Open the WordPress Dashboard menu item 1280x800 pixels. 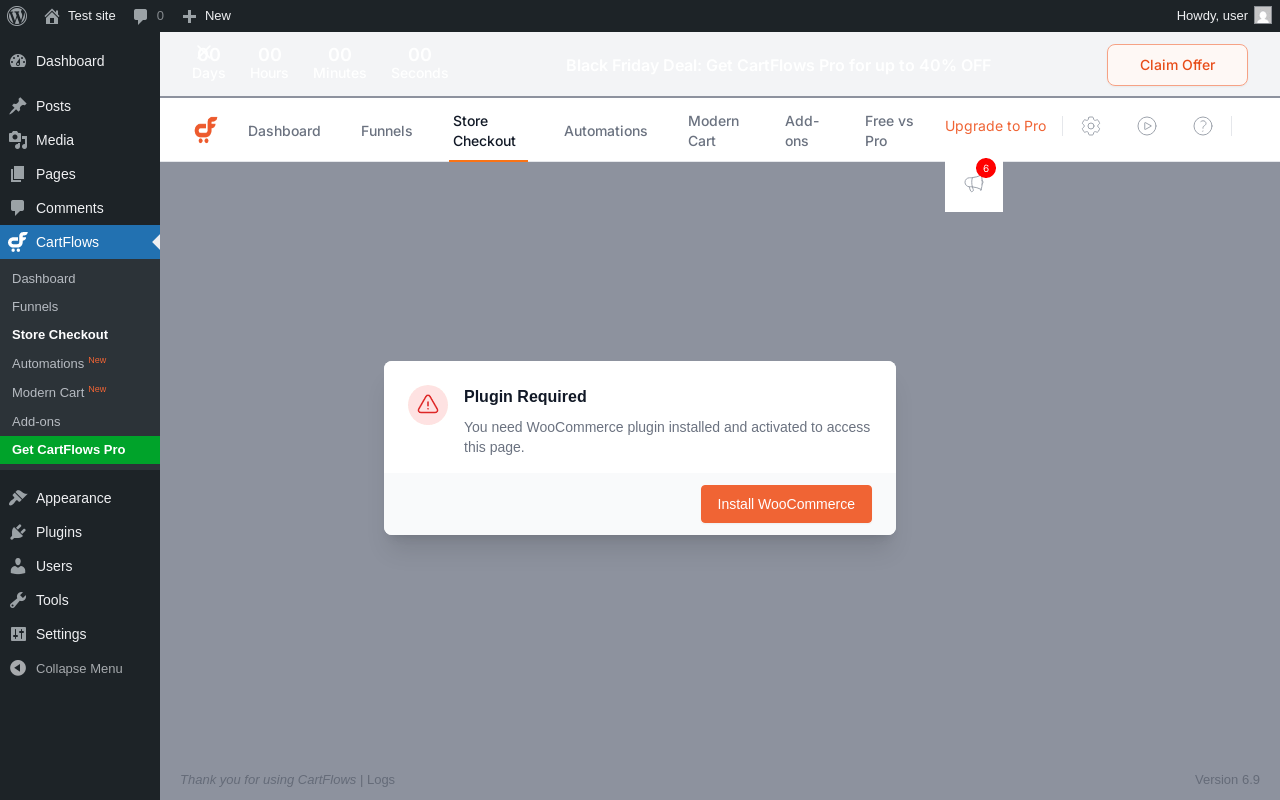click(80, 61)
